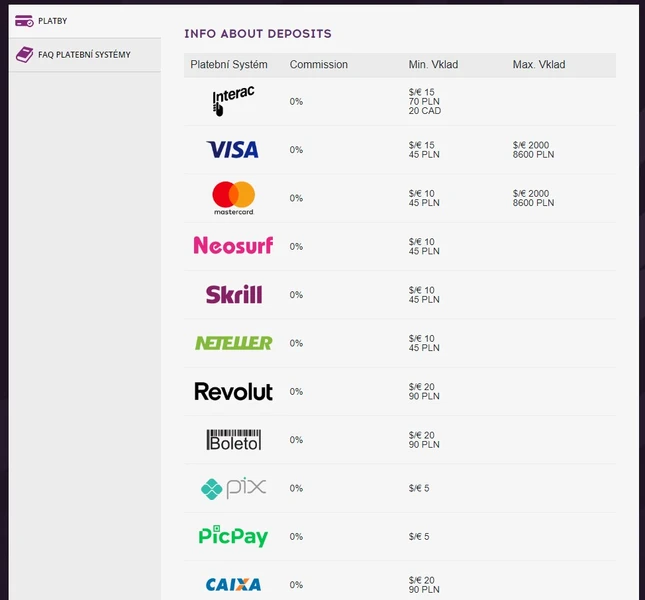Click the Info About Deposits heading
The width and height of the screenshot is (645, 600).
tap(257, 34)
